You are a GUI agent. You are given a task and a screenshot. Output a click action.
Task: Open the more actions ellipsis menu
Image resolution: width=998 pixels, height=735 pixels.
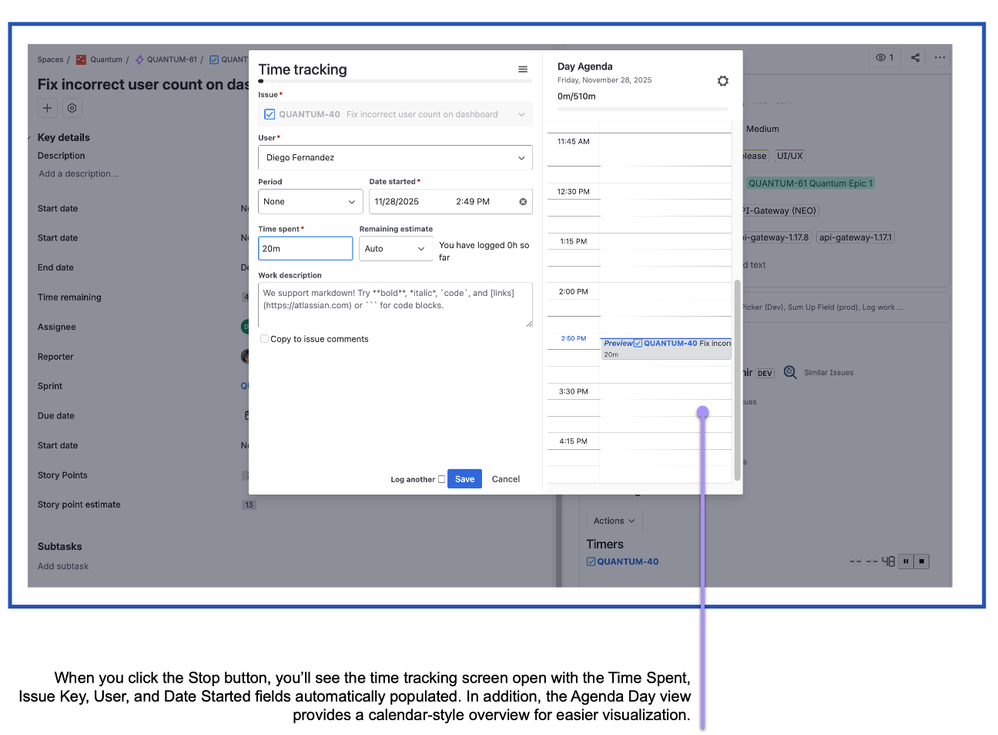point(939,57)
